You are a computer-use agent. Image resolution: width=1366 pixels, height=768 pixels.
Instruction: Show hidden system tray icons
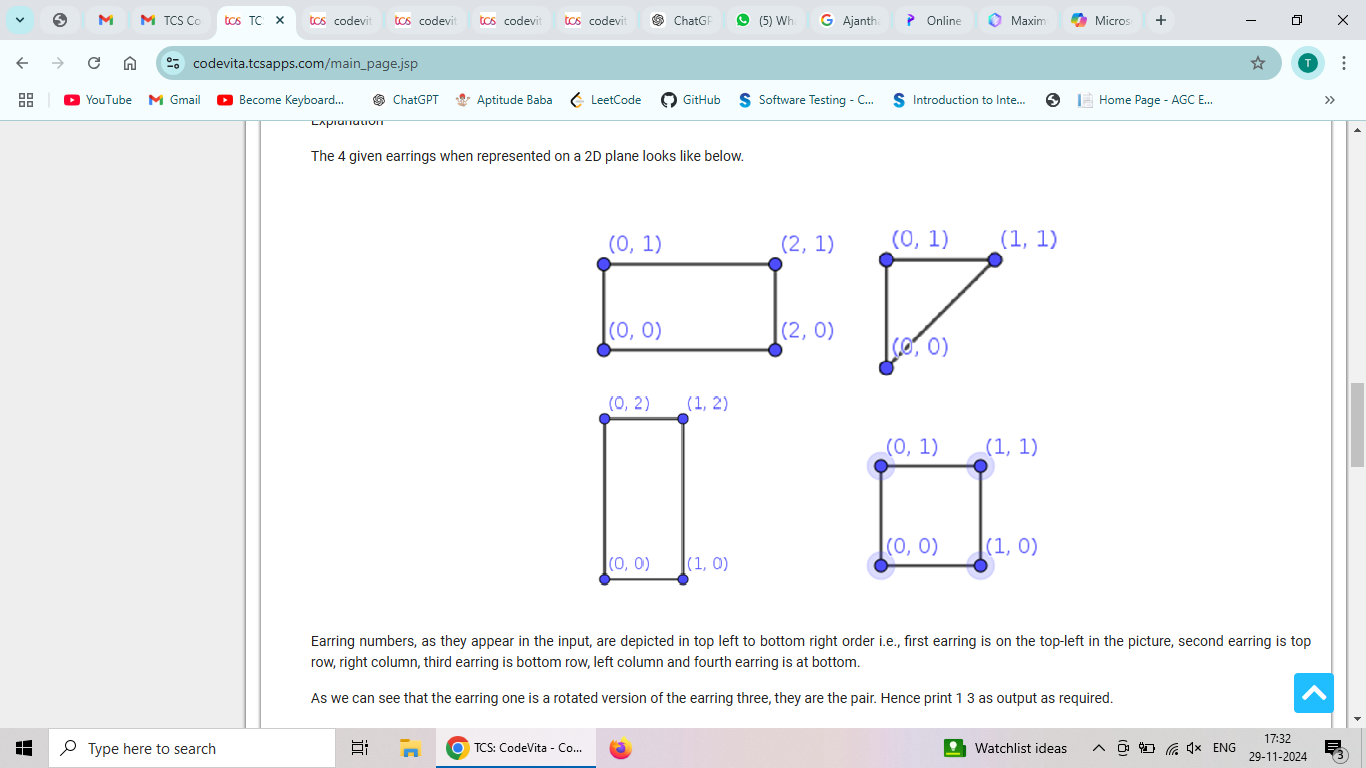point(1098,748)
